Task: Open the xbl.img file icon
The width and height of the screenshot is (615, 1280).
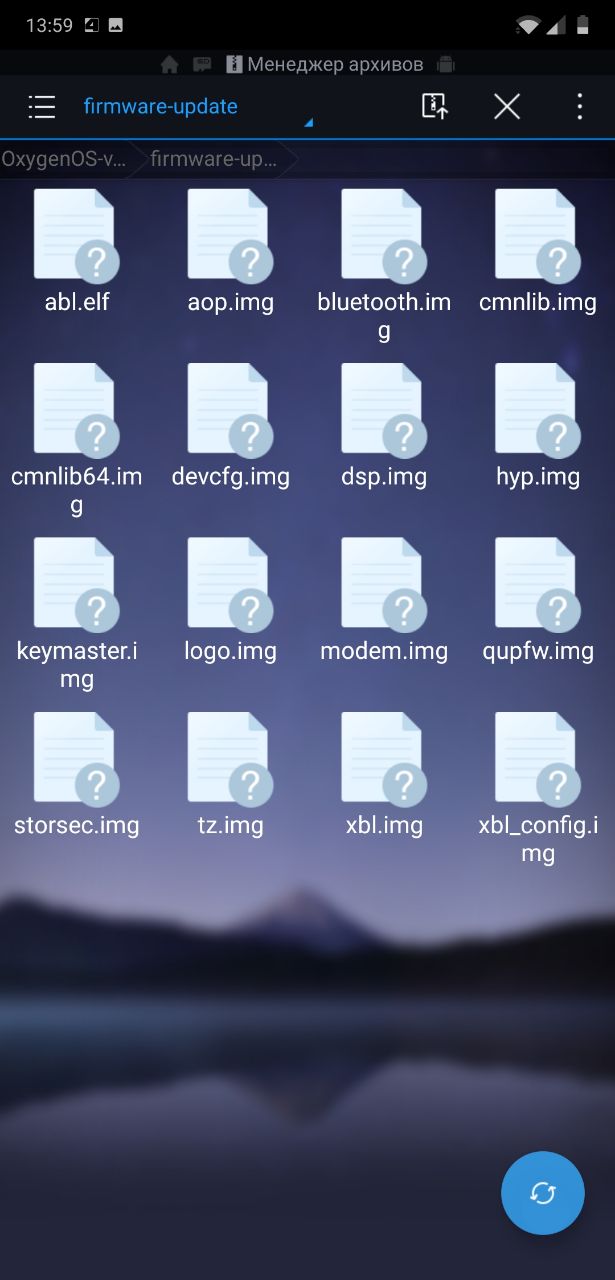Action: click(384, 758)
